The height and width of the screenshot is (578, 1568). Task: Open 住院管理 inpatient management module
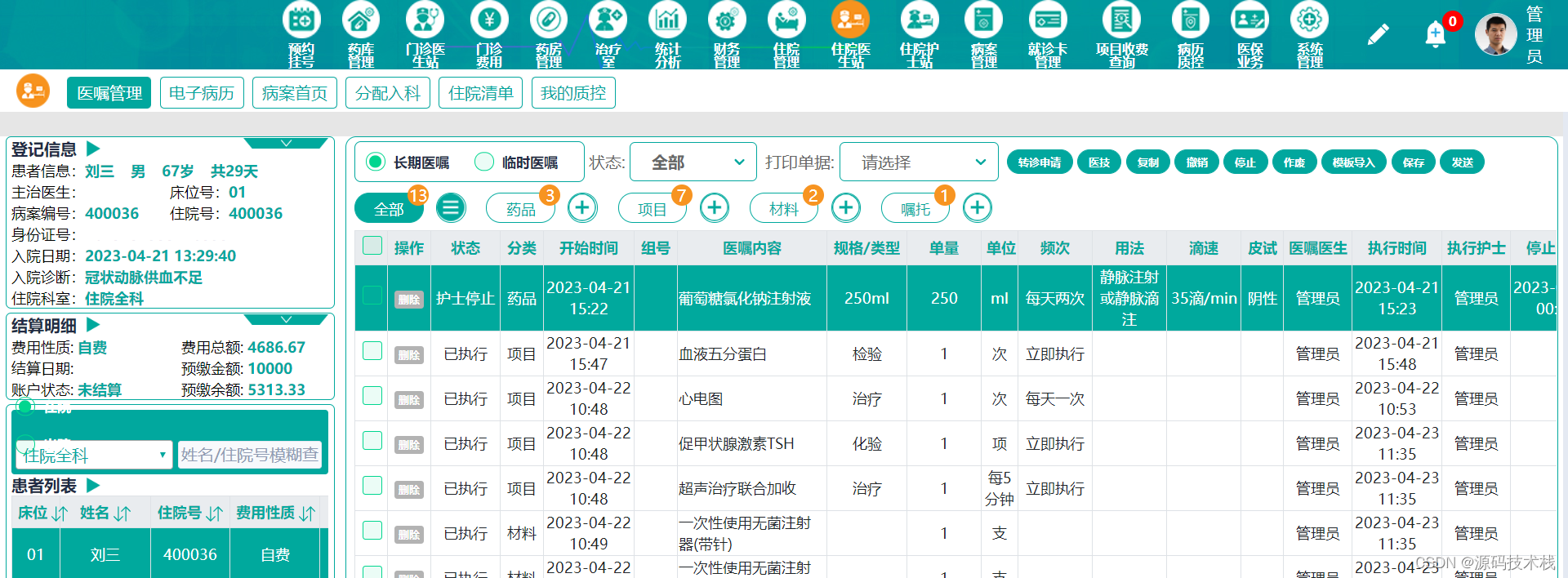pos(786,34)
